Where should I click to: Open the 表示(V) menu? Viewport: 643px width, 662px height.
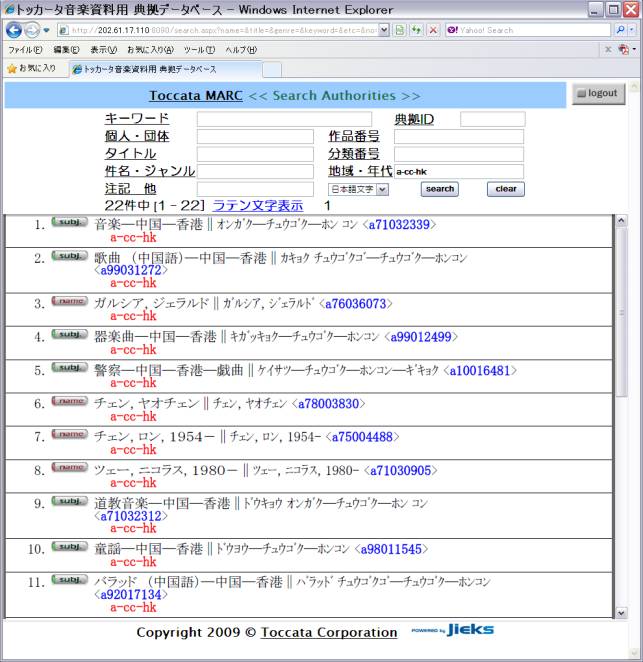[x=103, y=50]
